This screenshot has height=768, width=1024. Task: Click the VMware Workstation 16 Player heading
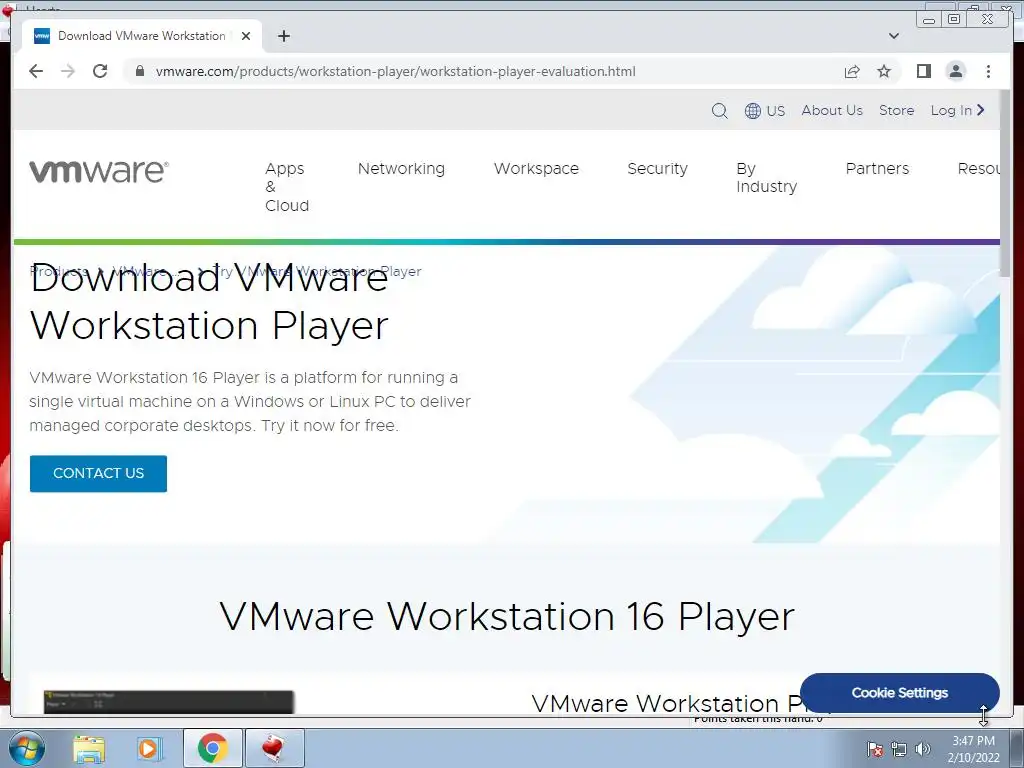(507, 616)
